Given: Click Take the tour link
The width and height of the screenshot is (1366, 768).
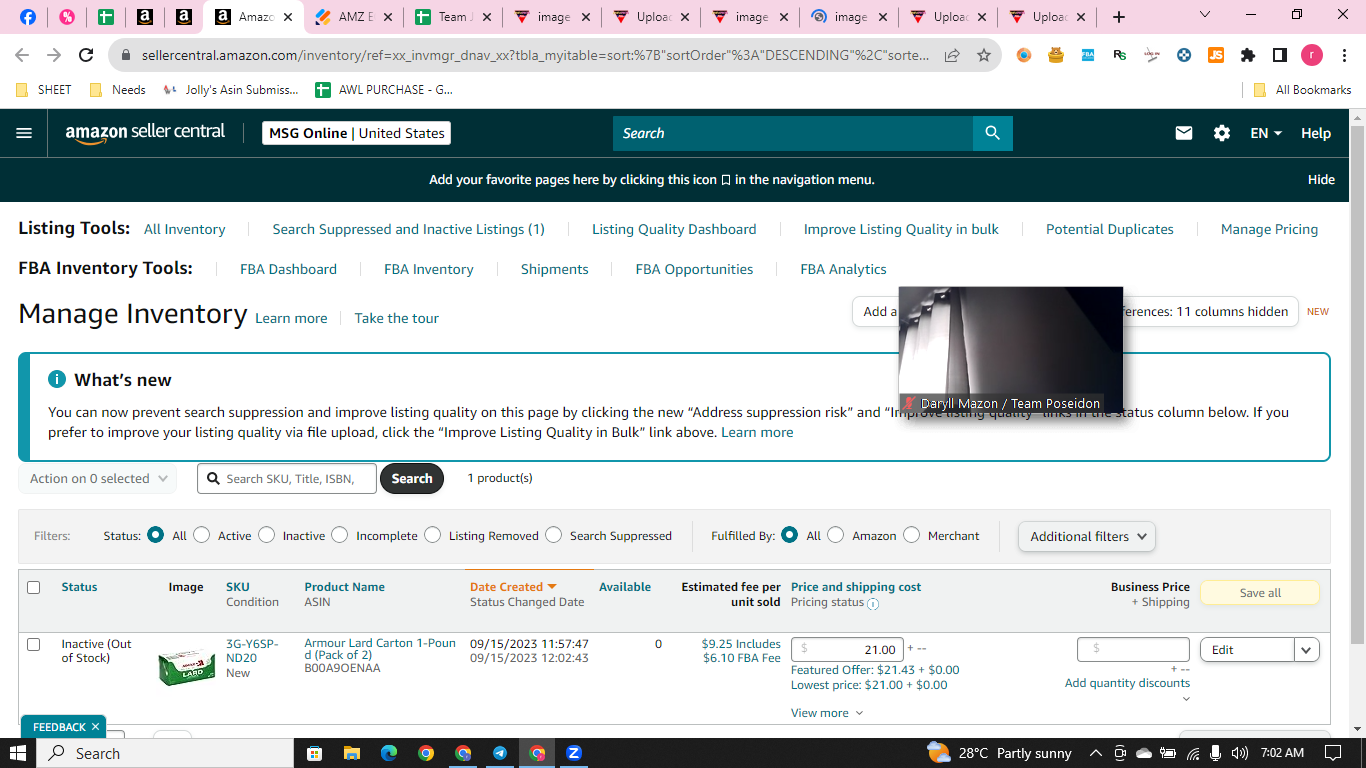Looking at the screenshot, I should pyautogui.click(x=397, y=318).
